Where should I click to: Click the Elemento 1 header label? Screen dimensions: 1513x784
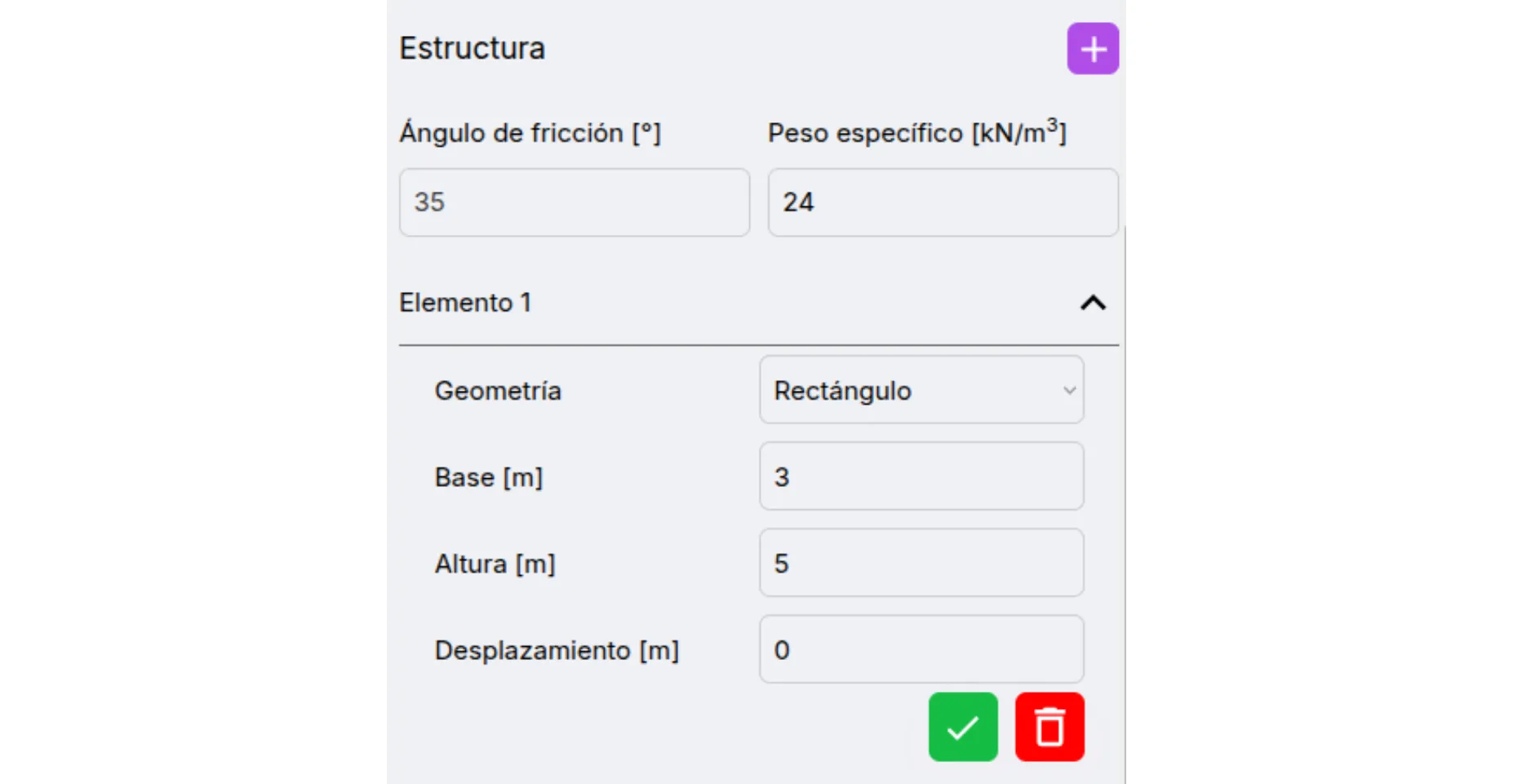pos(465,303)
